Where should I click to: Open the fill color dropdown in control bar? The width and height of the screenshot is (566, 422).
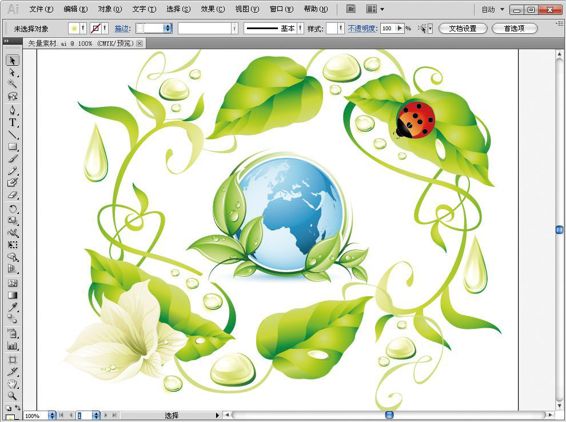83,28
